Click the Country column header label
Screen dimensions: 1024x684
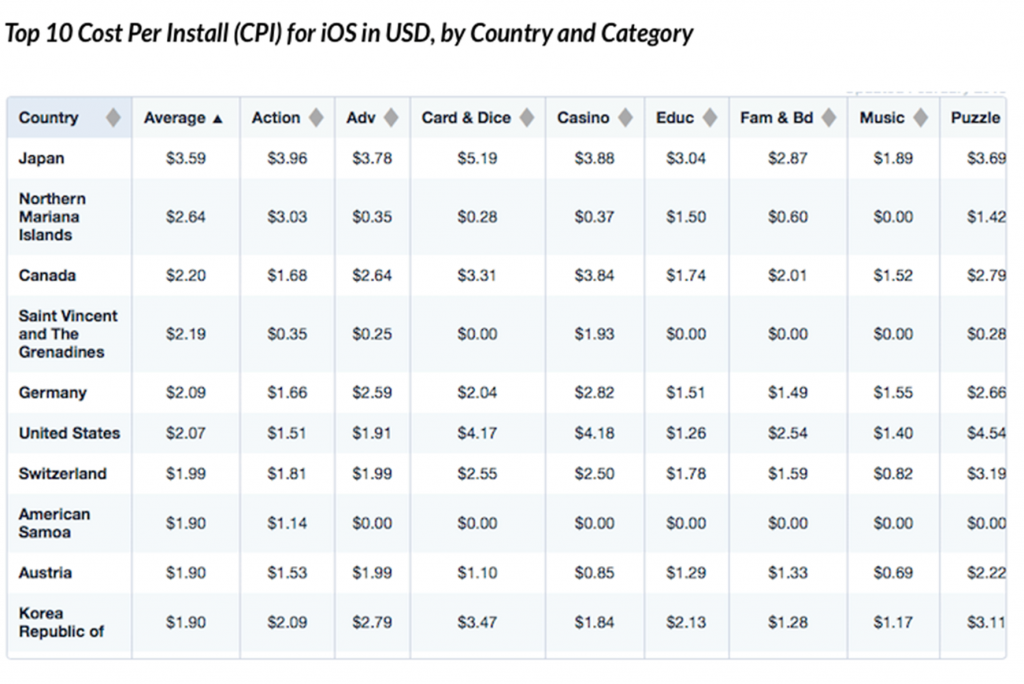[48, 118]
